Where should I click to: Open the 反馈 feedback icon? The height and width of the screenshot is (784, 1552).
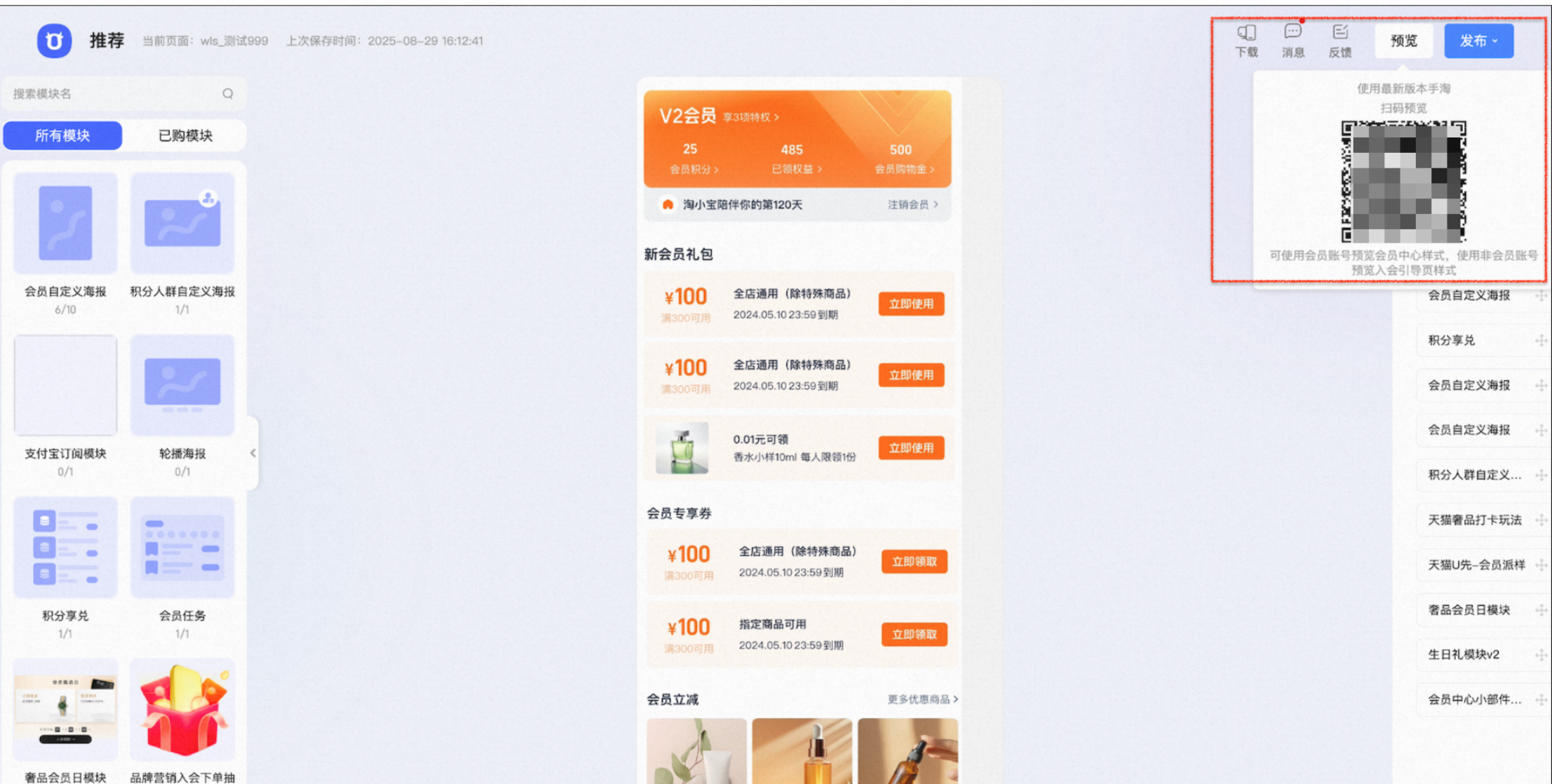1340,41
